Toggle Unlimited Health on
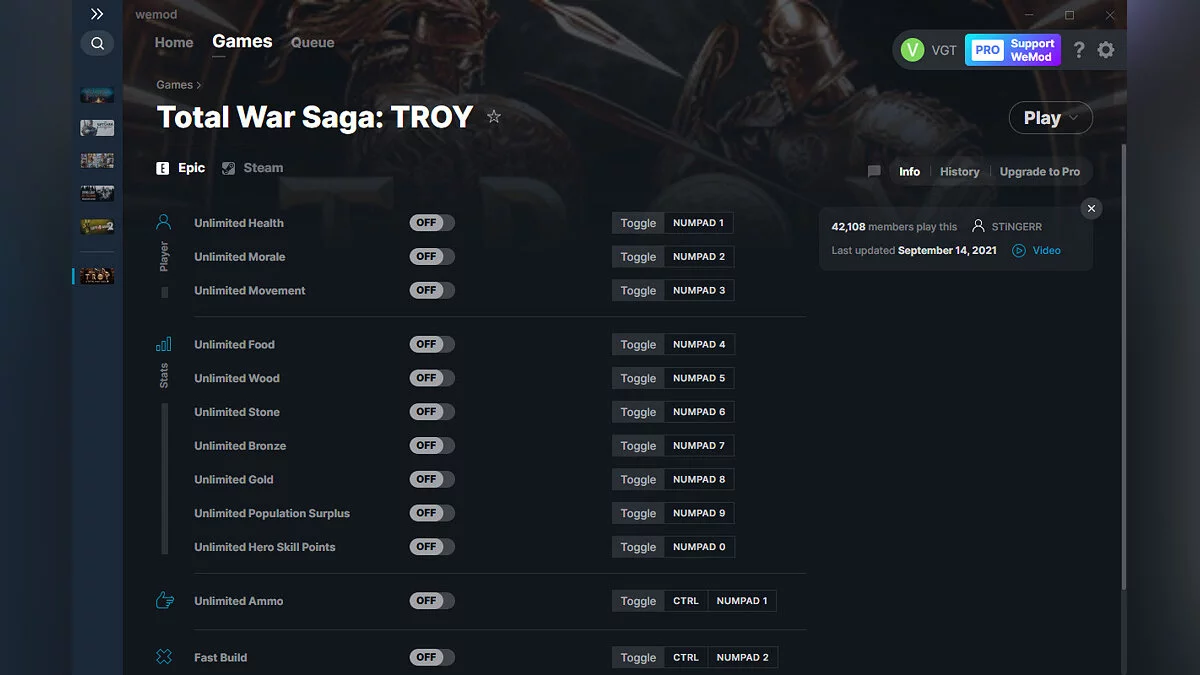This screenshot has width=1200, height=675. (432, 223)
